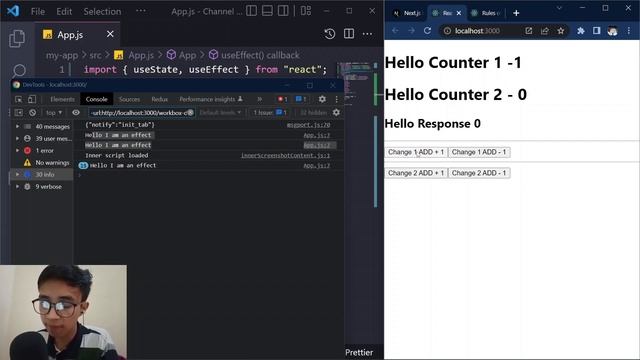Image resolution: width=640 pixels, height=360 pixels.
Task: Open timeline history icon in editor toolbar
Action: tap(330, 34)
